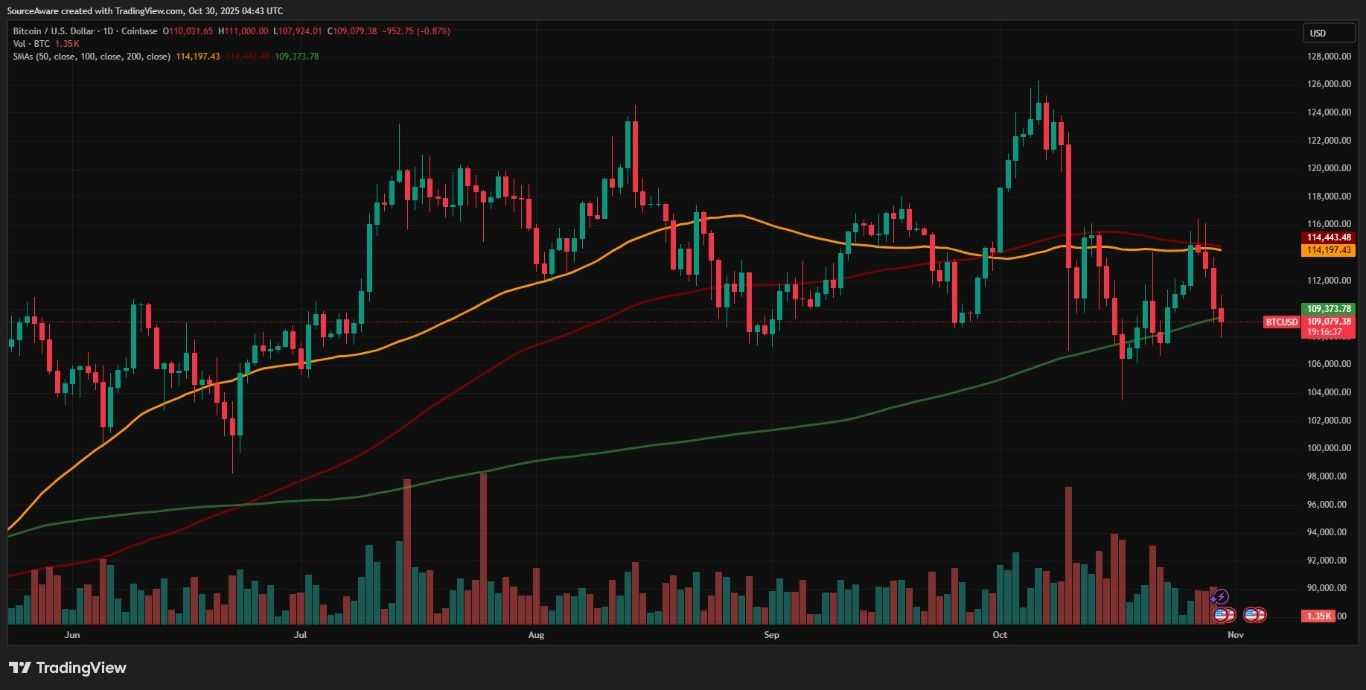Click the orange 114,197.43 price axis tag
Viewport: 1366px width, 690px height.
[1330, 251]
